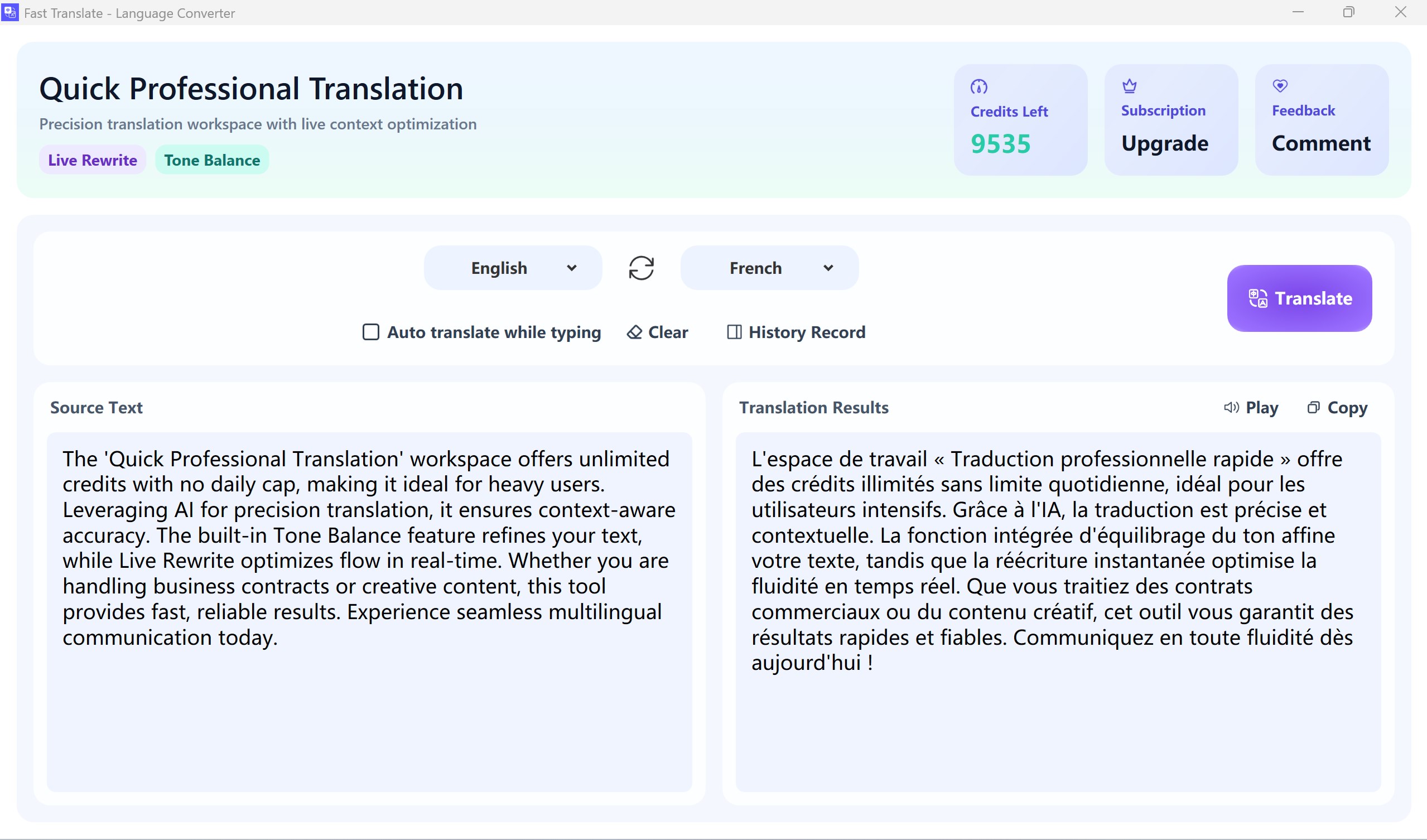Click inside the Translation Results text area
The width and height of the screenshot is (1427, 840).
[1058, 612]
